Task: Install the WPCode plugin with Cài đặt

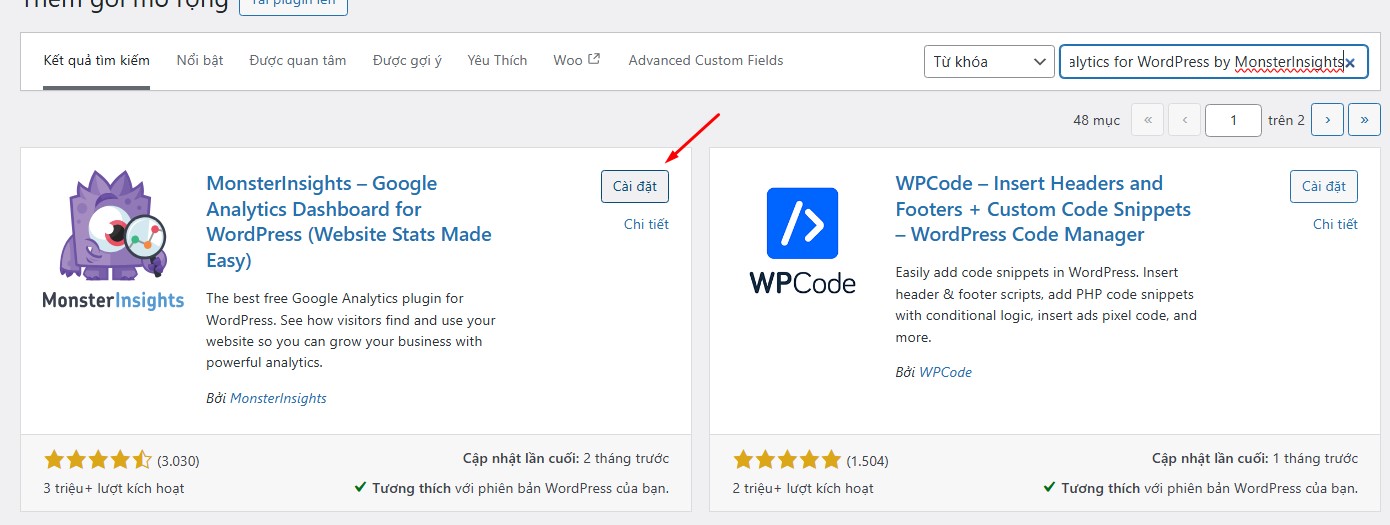Action: click(x=1324, y=186)
